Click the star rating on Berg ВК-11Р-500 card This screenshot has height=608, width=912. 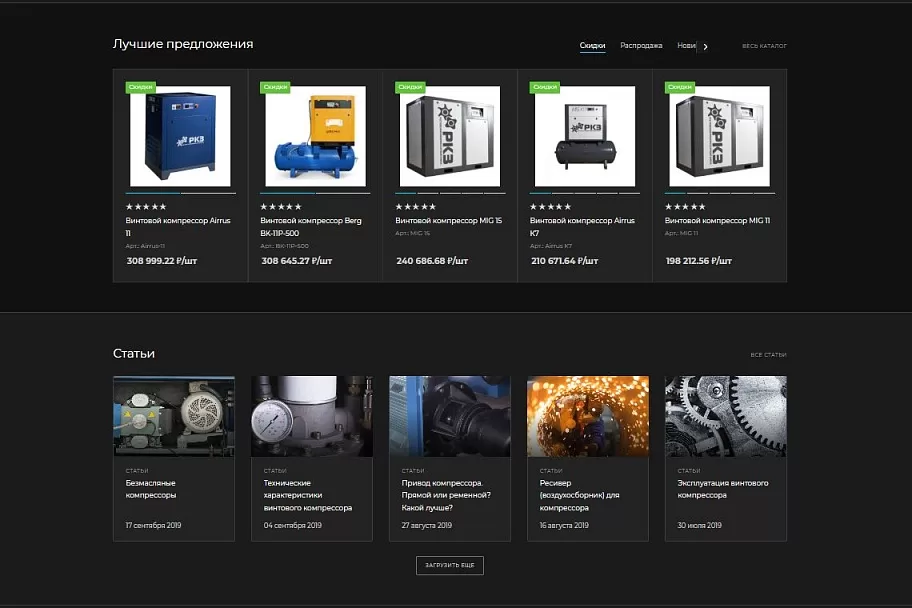tap(281, 207)
